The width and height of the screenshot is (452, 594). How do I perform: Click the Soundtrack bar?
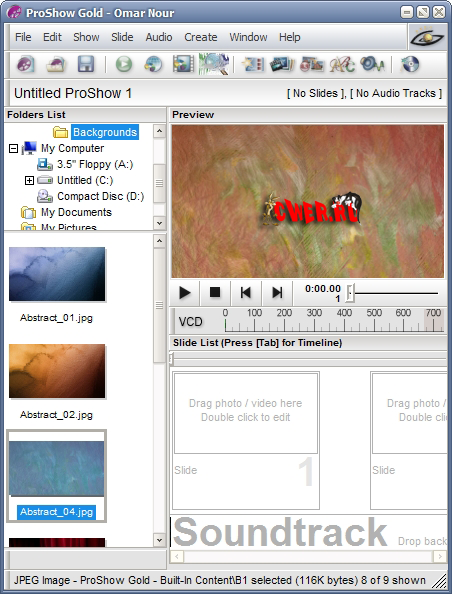(308, 532)
